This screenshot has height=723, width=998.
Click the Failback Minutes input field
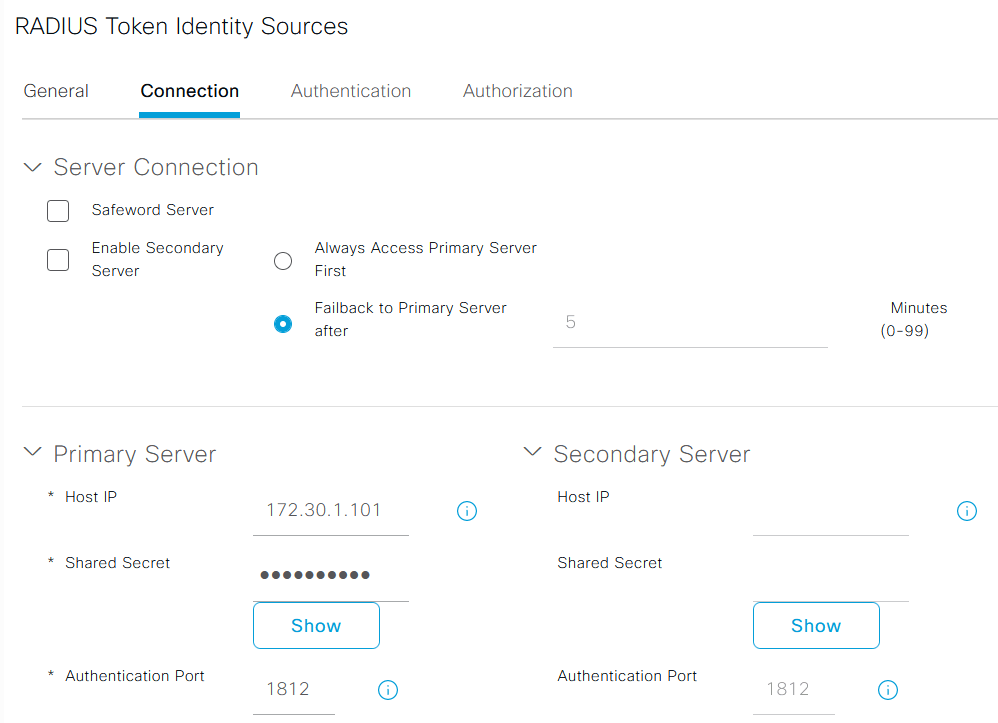click(x=690, y=323)
